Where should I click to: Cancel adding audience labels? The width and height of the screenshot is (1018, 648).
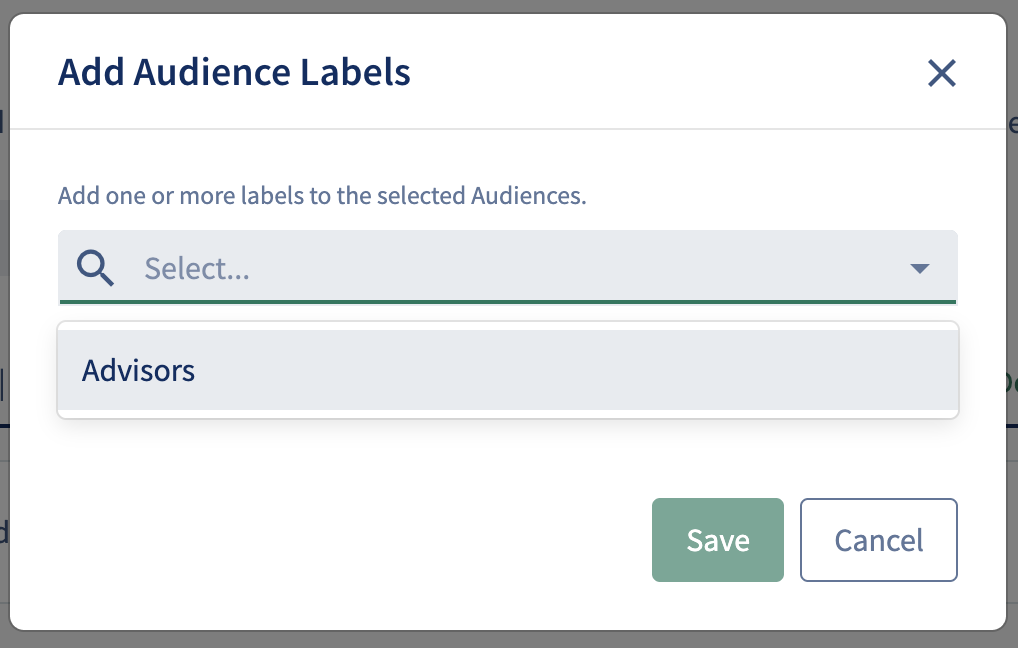coord(878,540)
